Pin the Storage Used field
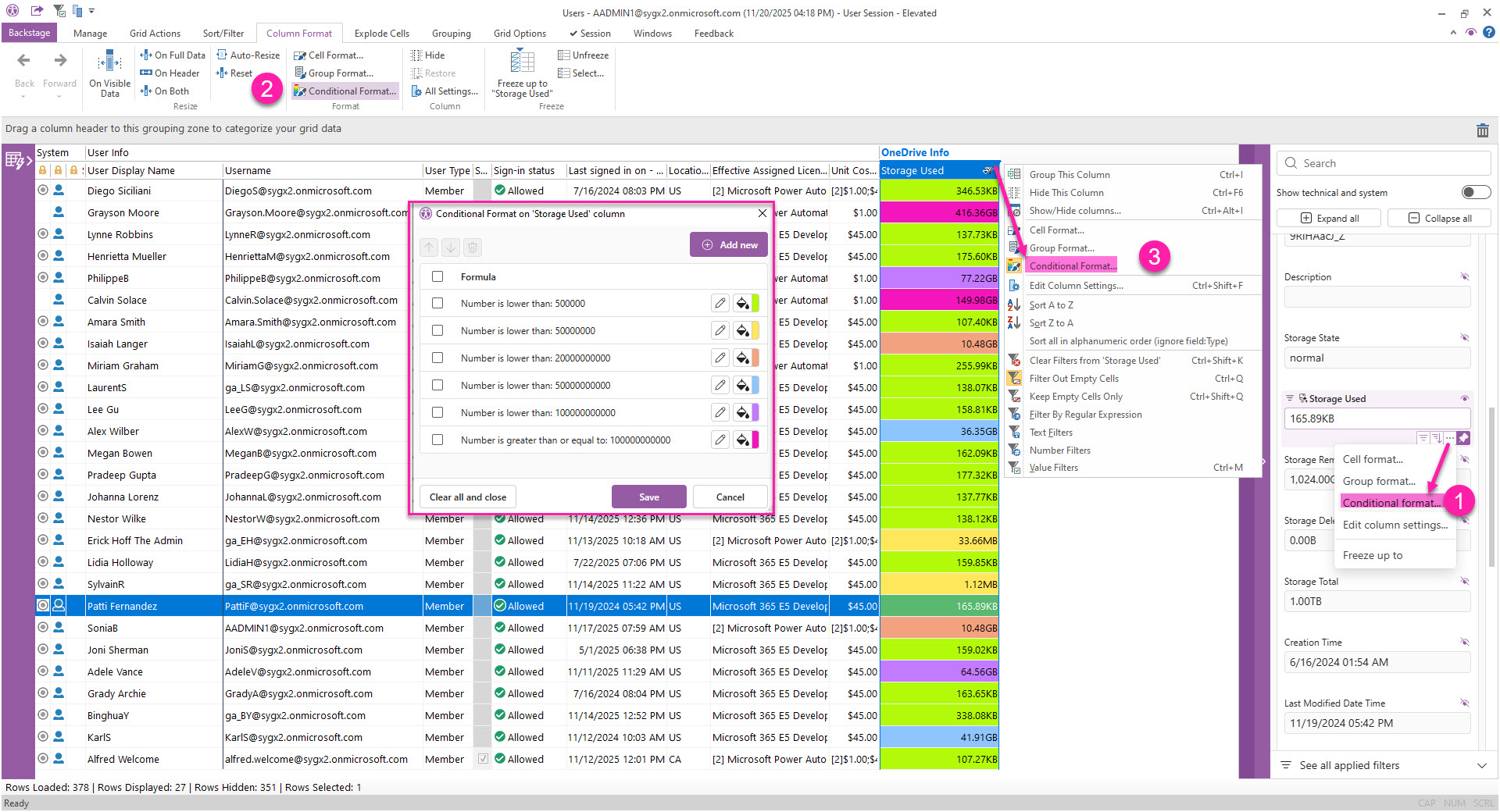Image resolution: width=1500 pixels, height=812 pixels. (1463, 438)
